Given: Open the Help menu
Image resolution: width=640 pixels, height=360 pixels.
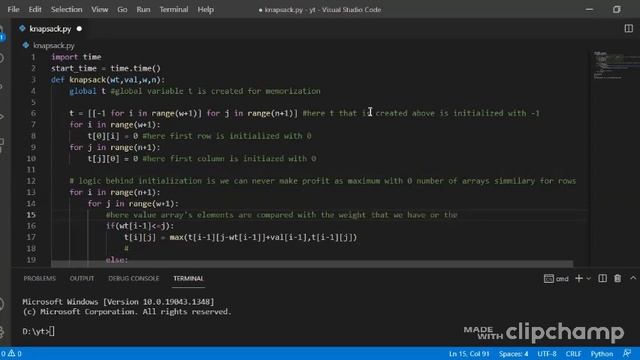Looking at the screenshot, I should point(206,9).
